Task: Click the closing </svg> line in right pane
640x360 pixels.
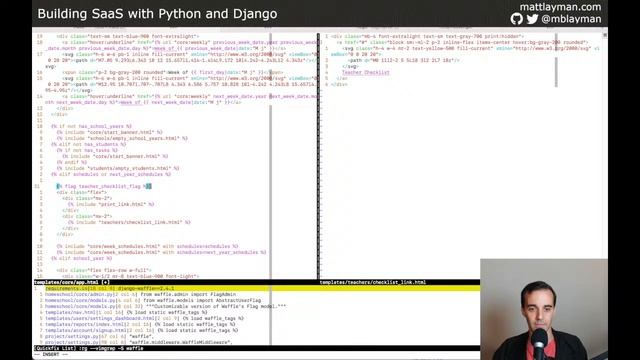Action: (350, 66)
